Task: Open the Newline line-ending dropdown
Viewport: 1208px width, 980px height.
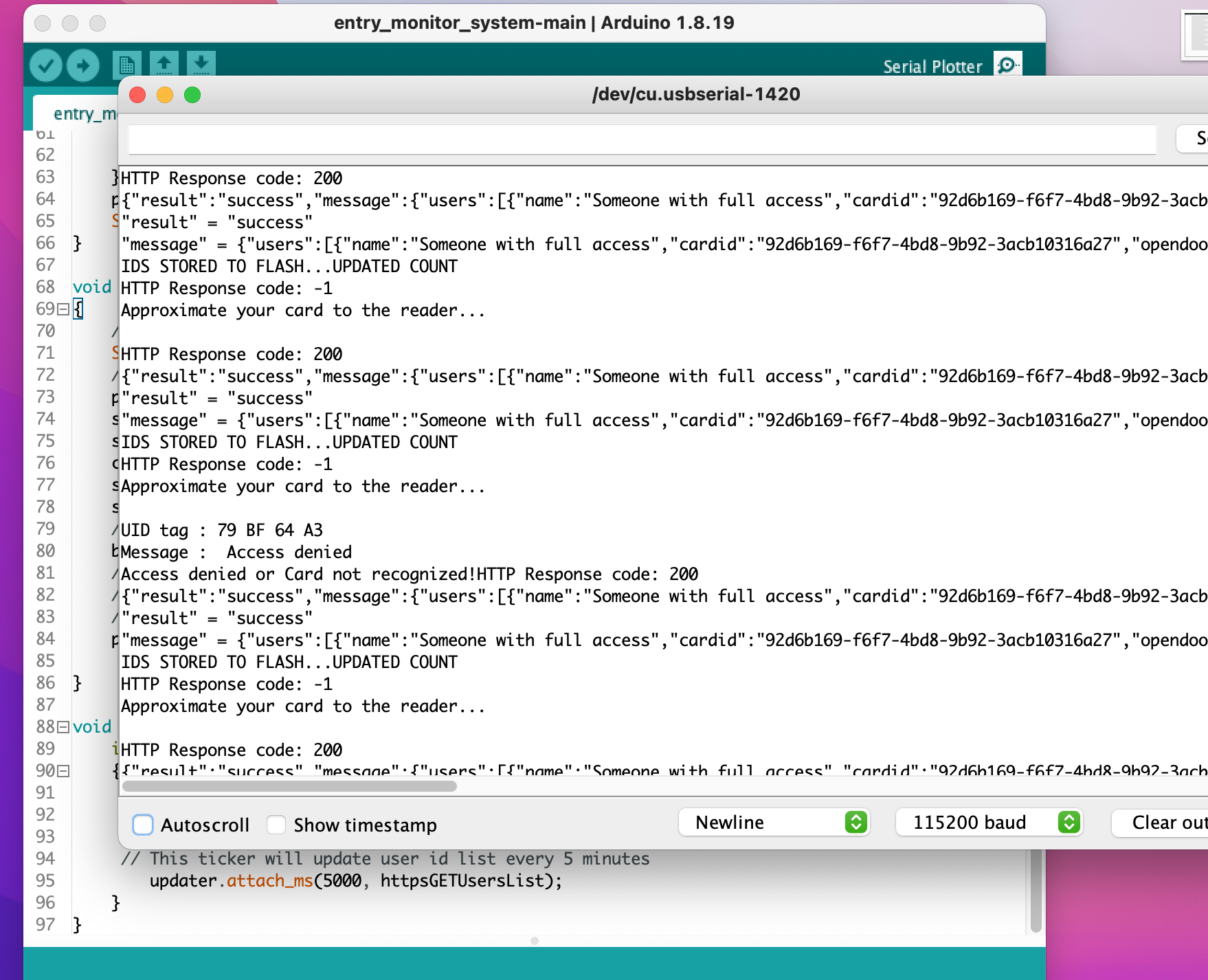Action: click(774, 822)
